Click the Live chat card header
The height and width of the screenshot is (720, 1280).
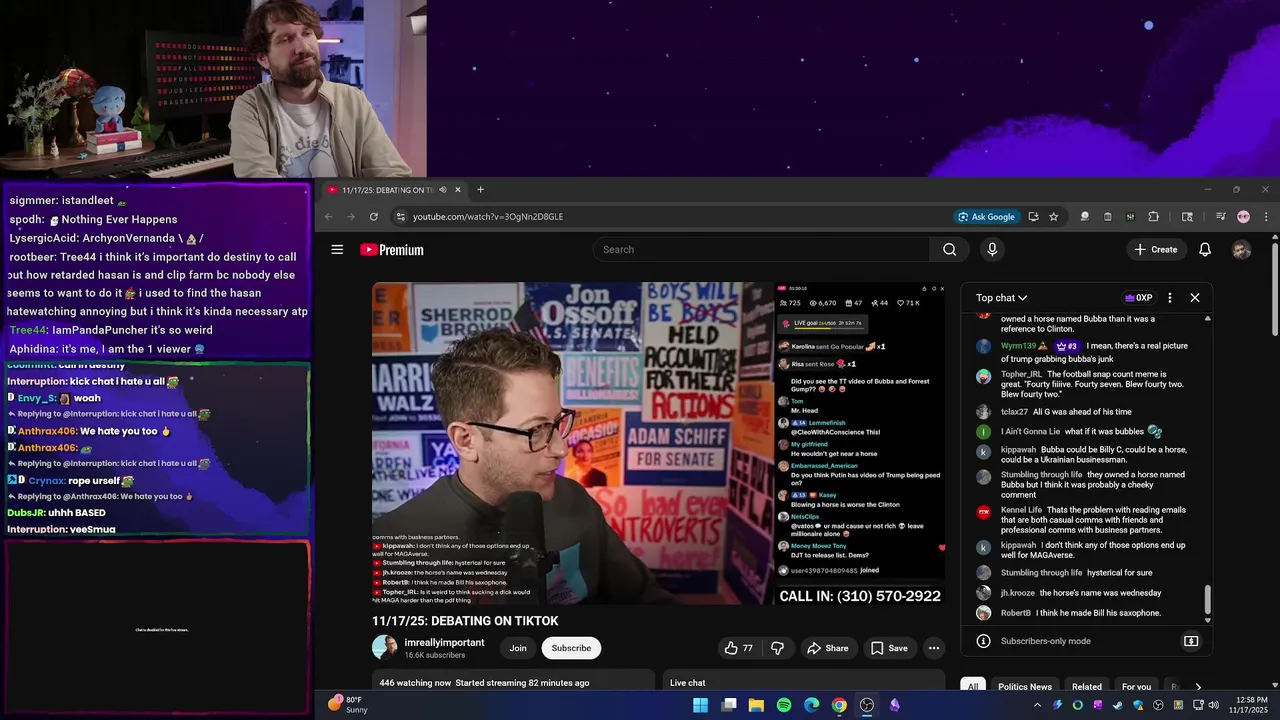pos(688,683)
